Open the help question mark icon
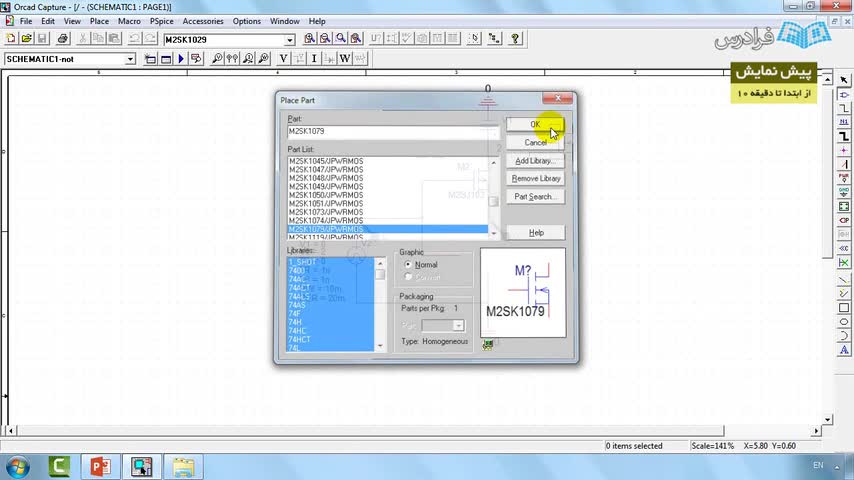Viewport: 854px width, 480px height. (515, 39)
